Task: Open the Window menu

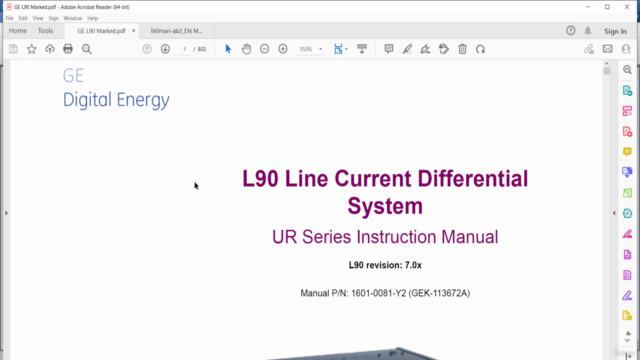Action: (73, 18)
